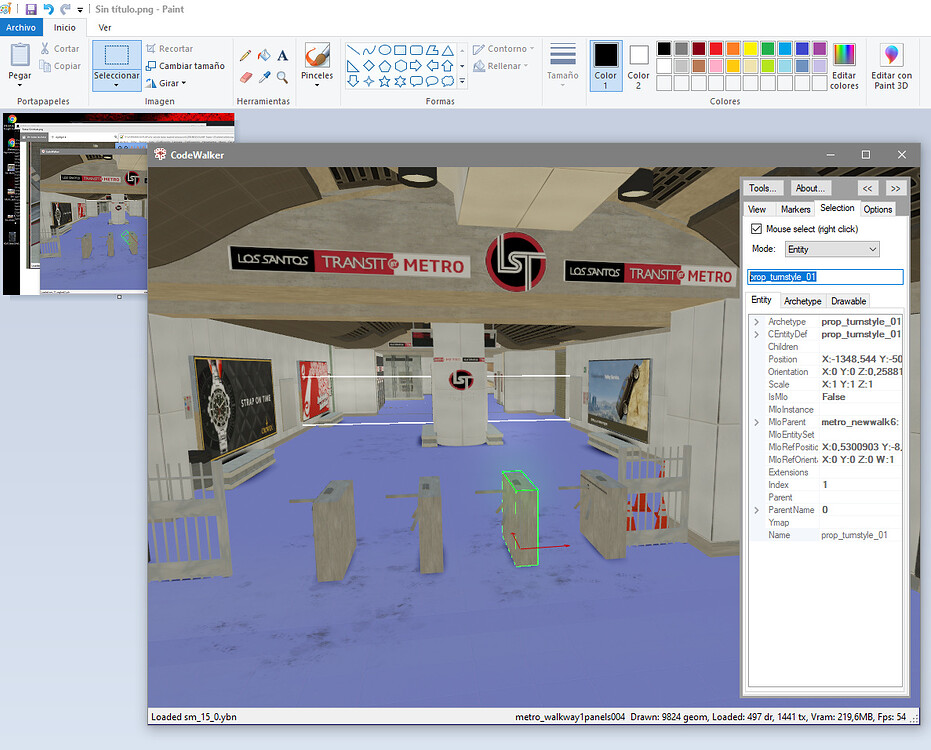Expand the Archetype property row
This screenshot has width=931, height=750.
(x=757, y=322)
